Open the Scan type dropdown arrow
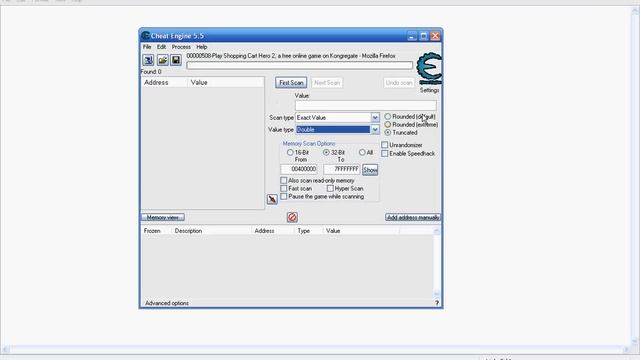This screenshot has width=640, height=360. pos(375,118)
